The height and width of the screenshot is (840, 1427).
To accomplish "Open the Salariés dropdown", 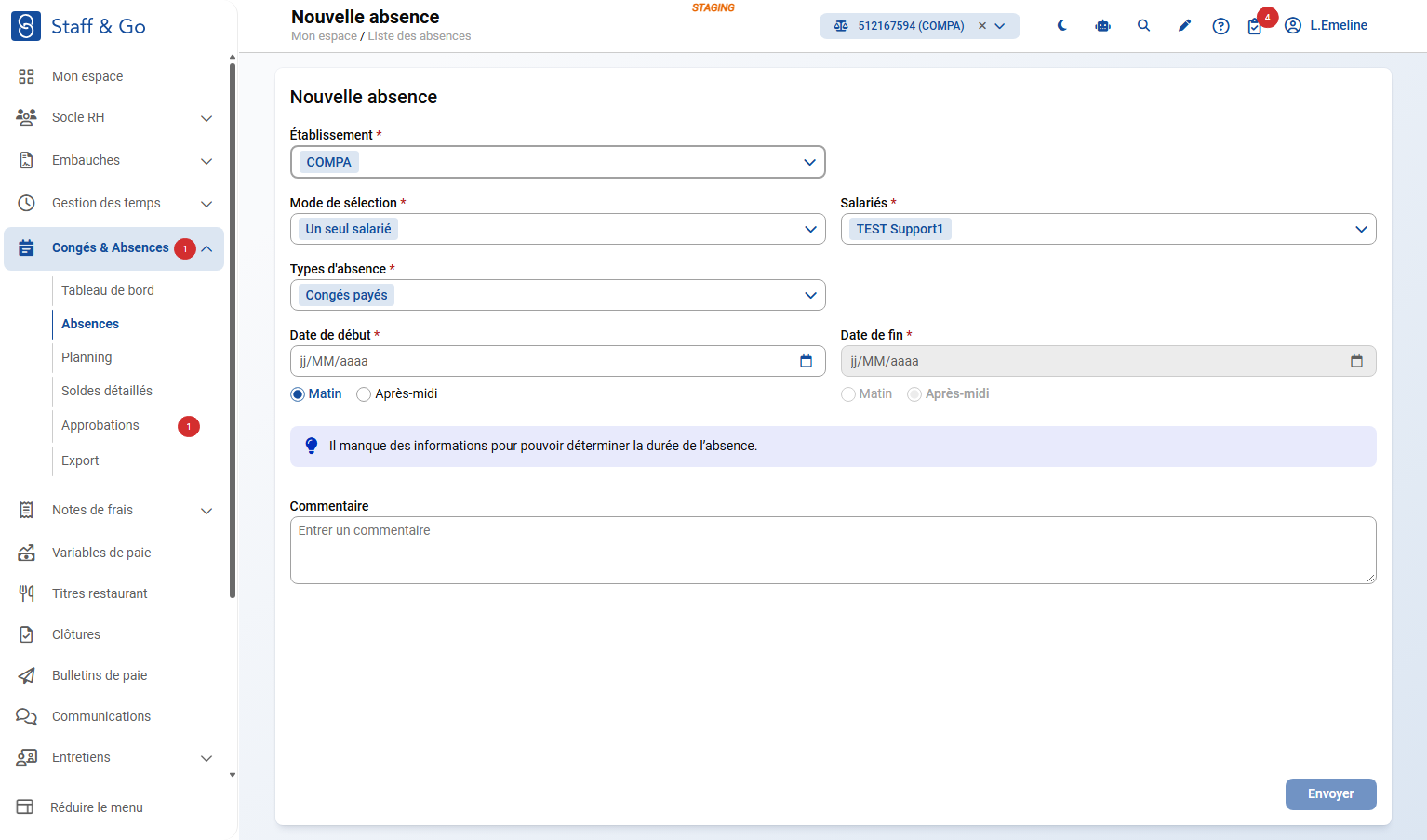I will pos(1108,229).
